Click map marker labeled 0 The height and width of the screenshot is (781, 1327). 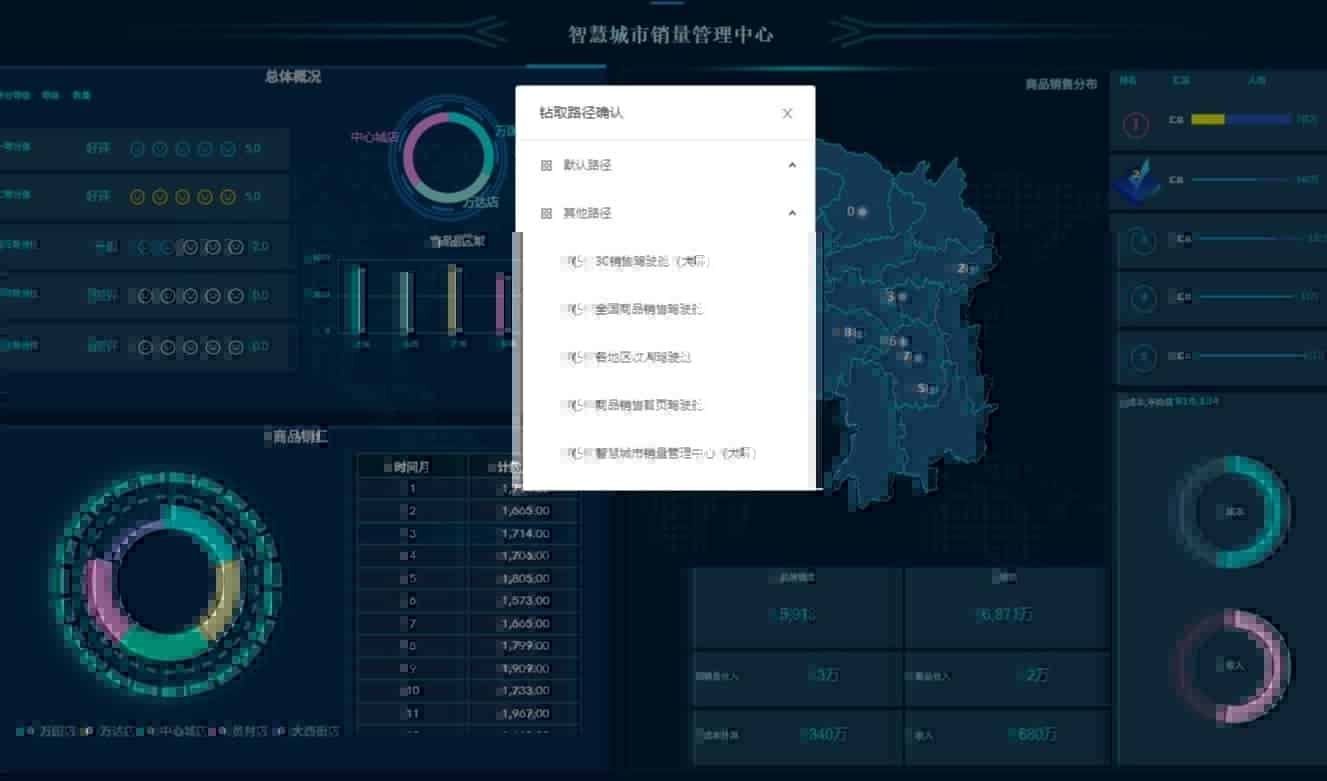[x=856, y=211]
